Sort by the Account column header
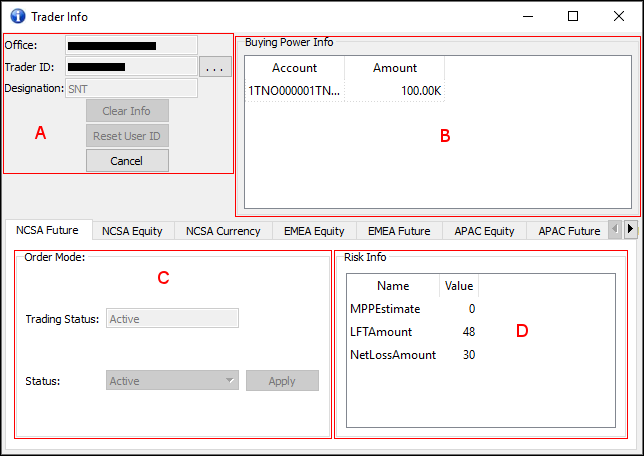 pyautogui.click(x=294, y=68)
